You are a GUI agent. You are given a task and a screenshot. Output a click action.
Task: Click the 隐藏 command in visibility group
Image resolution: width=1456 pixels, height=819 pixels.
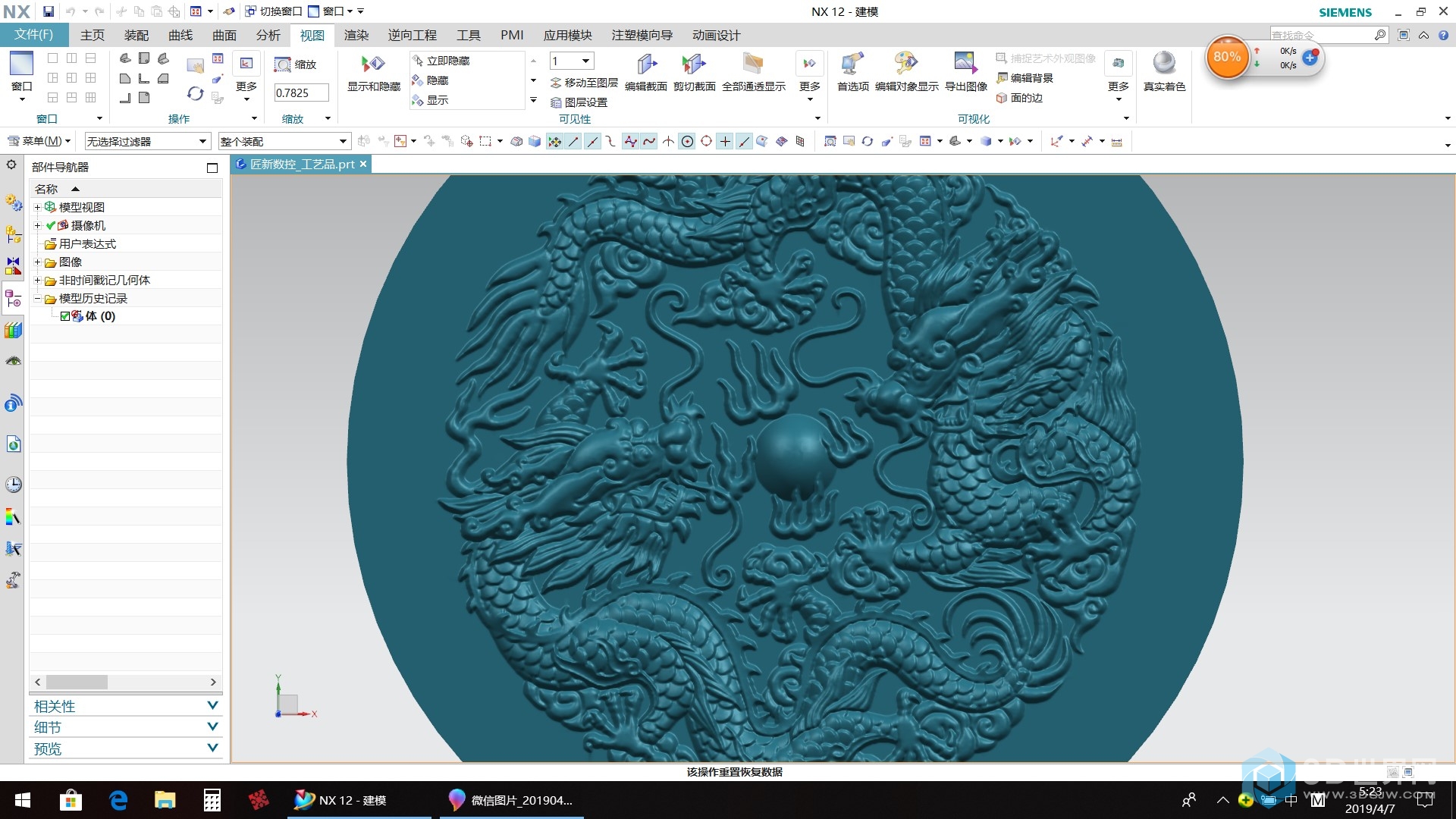pos(430,80)
